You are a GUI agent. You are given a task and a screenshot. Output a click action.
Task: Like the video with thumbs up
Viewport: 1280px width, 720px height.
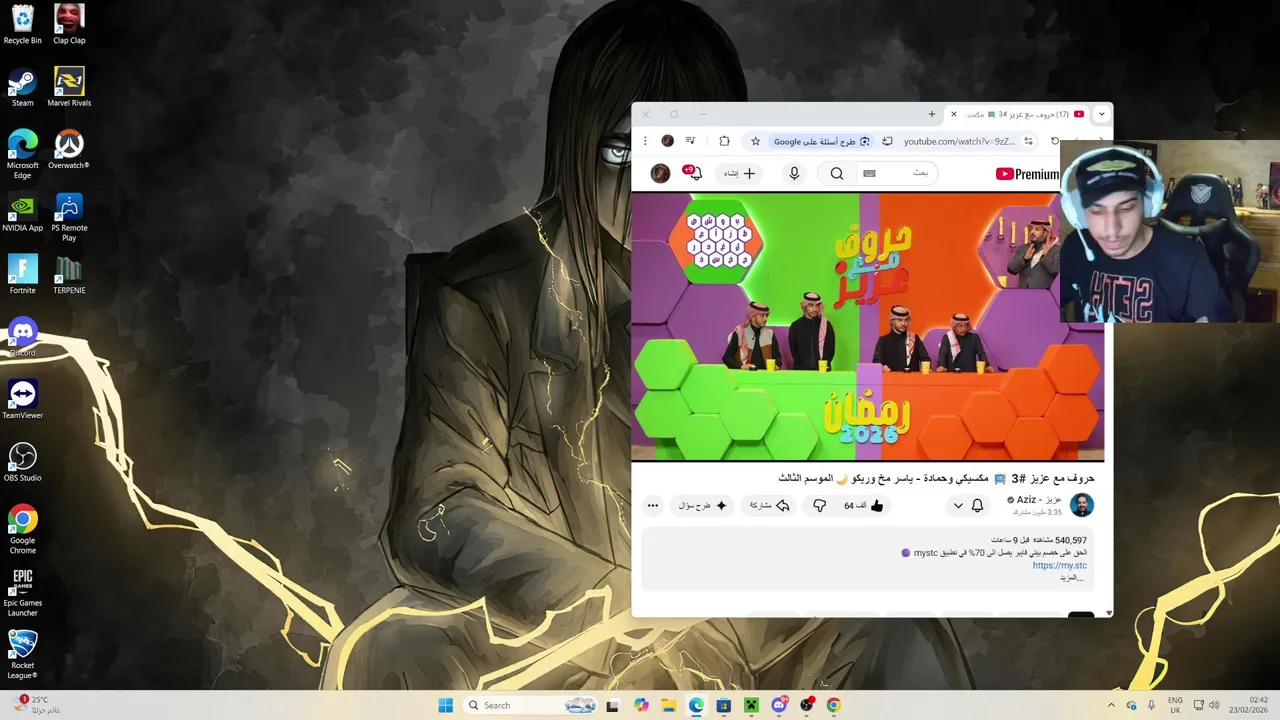point(865,506)
